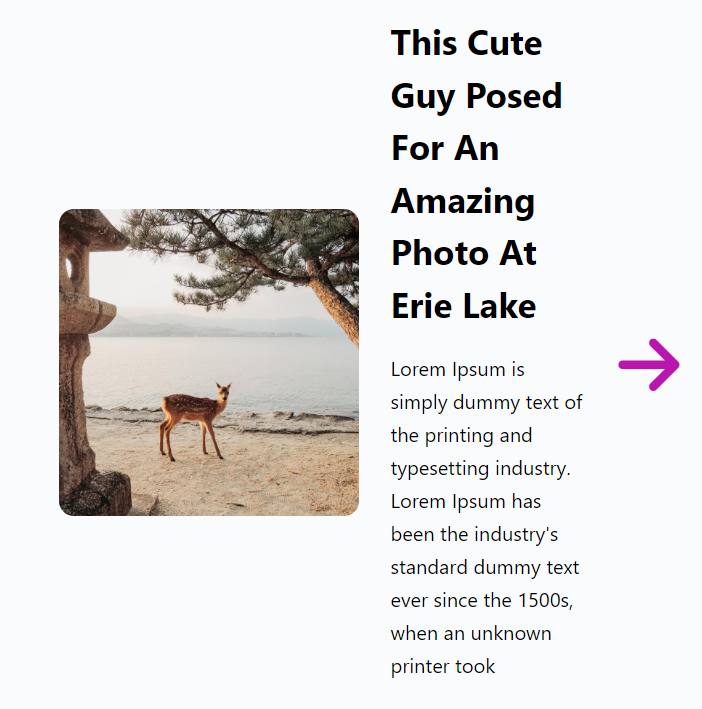Click the word "typesetting" in the paragraph
702x709 pixels.
(438, 469)
